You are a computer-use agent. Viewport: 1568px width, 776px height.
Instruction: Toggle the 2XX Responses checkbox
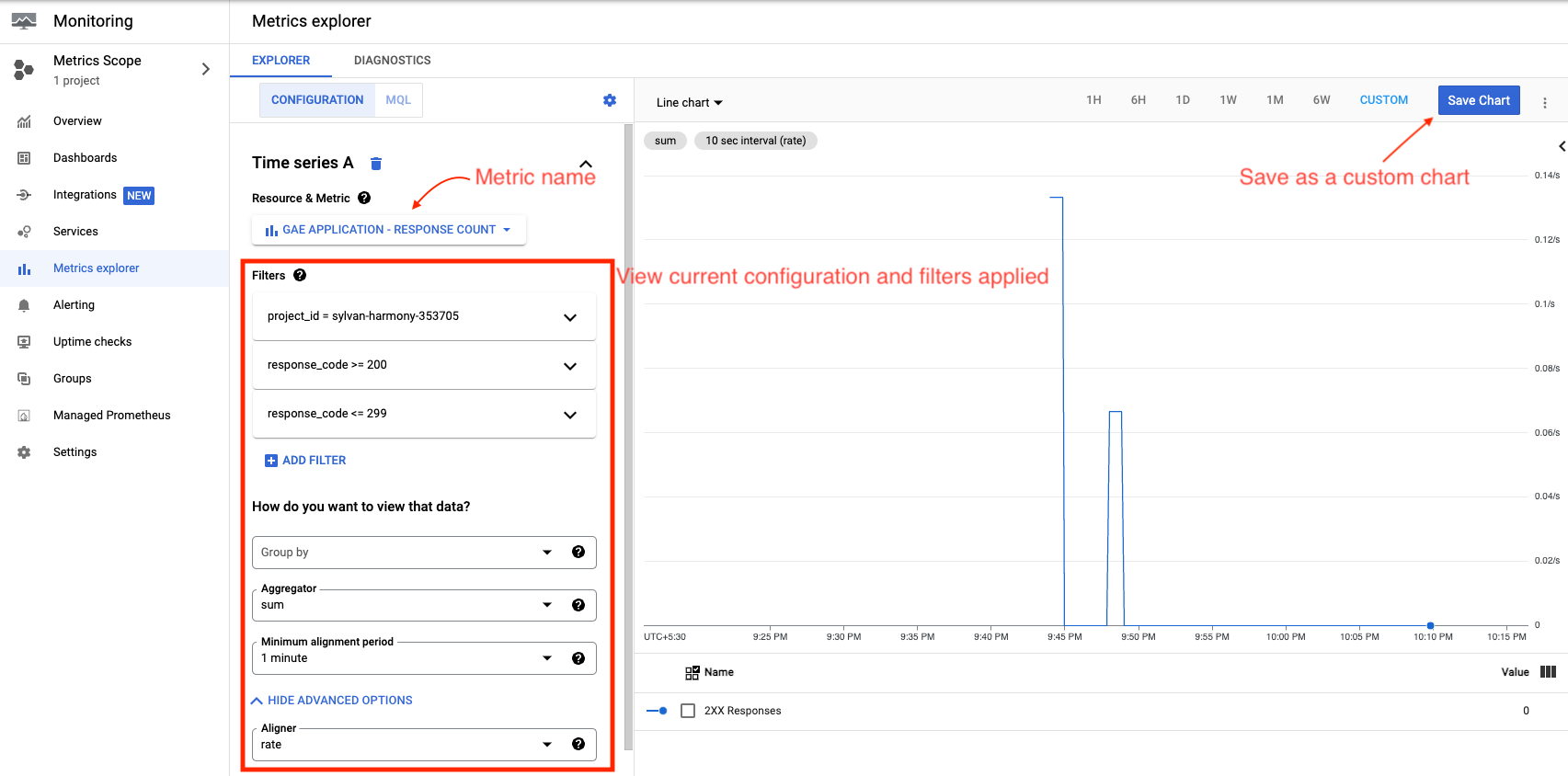pyautogui.click(x=688, y=711)
